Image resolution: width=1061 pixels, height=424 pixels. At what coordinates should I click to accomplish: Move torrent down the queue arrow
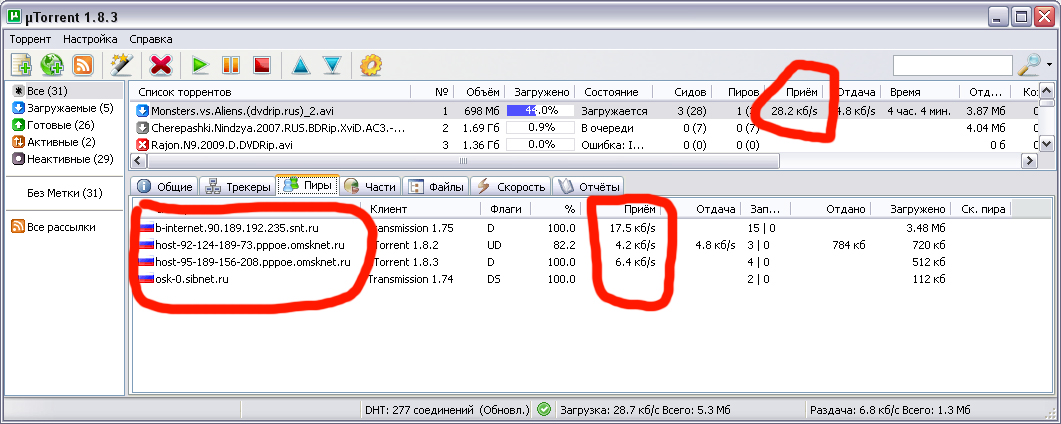pyautogui.click(x=332, y=65)
